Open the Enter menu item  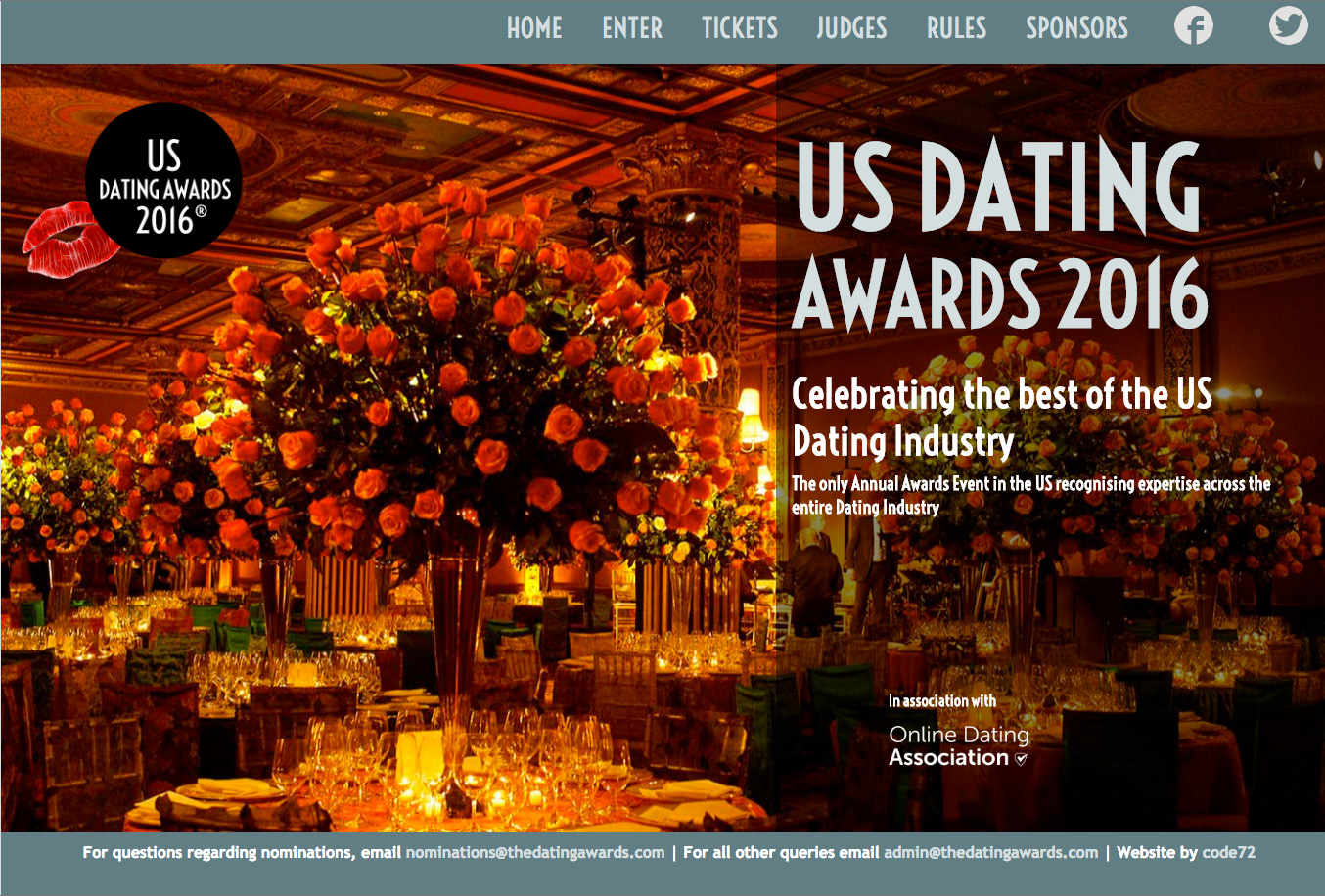click(x=632, y=28)
